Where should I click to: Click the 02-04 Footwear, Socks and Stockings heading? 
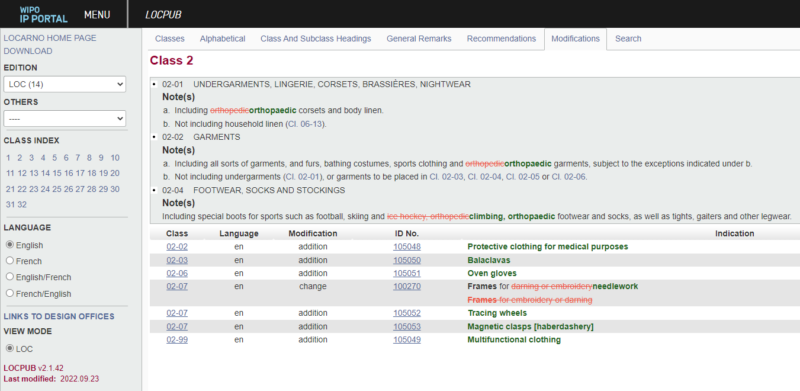click(x=254, y=190)
